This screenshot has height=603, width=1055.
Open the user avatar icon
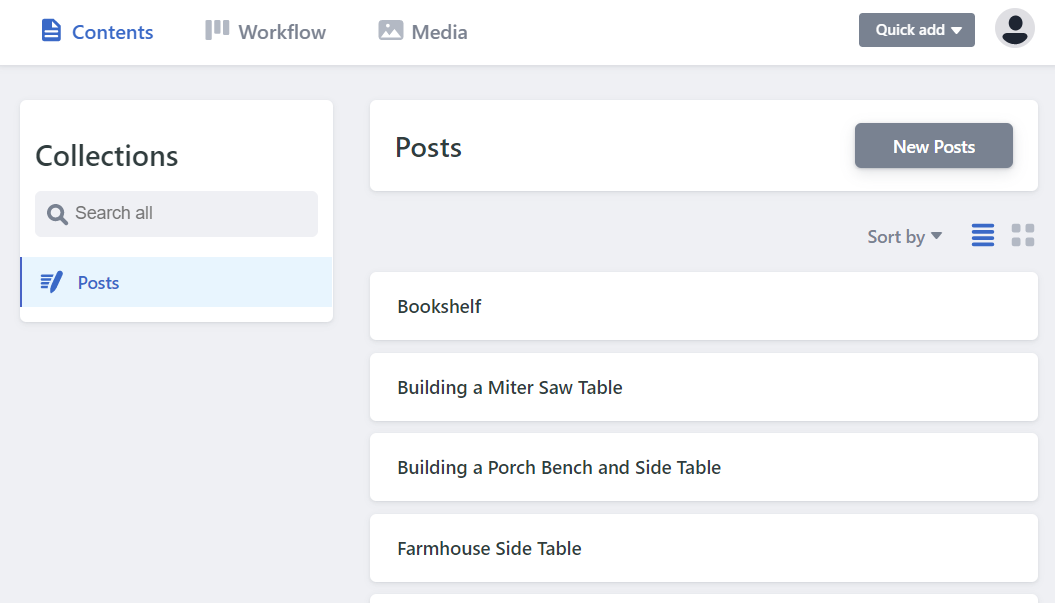tap(1014, 29)
